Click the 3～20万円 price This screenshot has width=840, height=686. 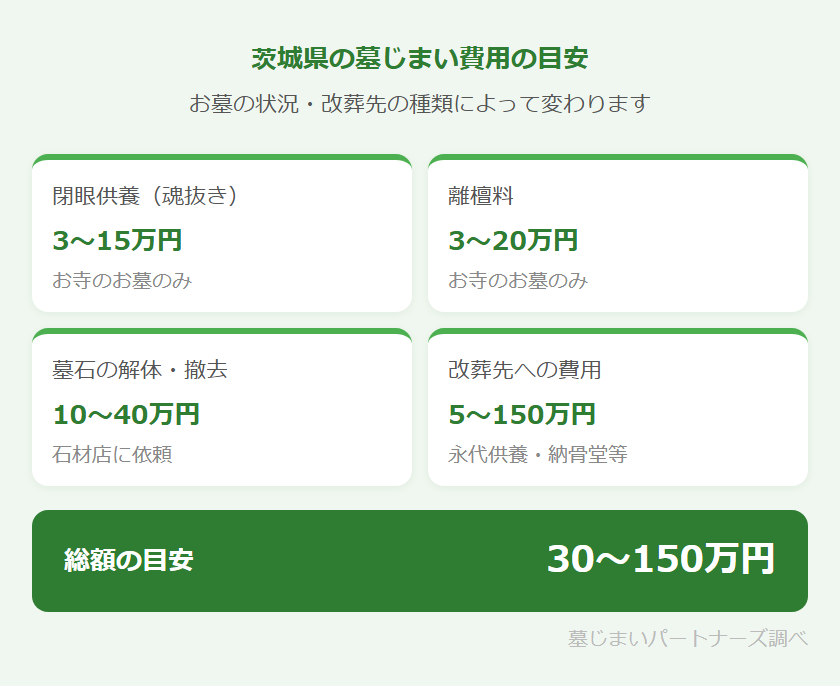coord(513,240)
